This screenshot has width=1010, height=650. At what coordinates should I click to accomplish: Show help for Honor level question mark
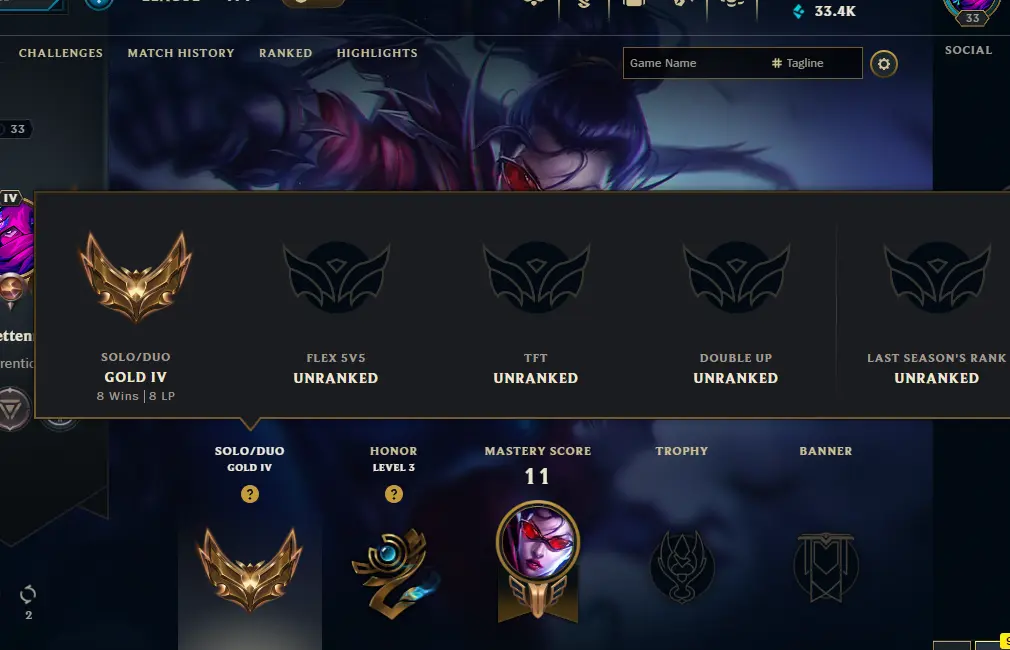tap(394, 494)
